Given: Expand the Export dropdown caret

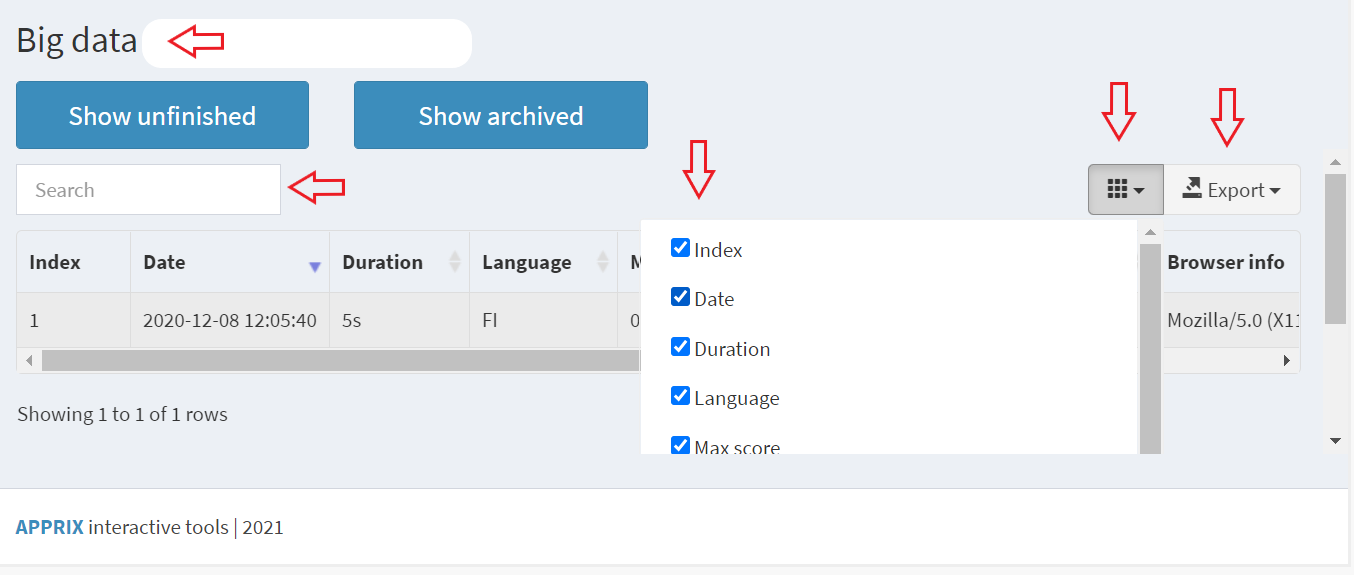Looking at the screenshot, I should 1275,191.
